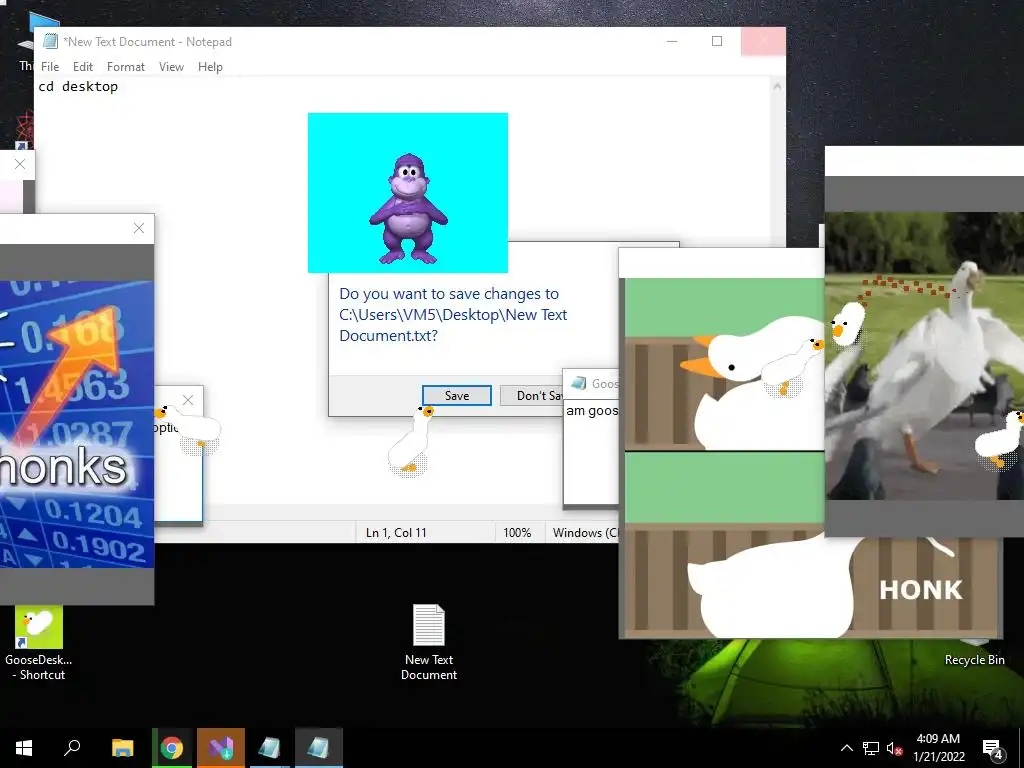Switch to the second Notepad taskbar icon
1024x768 pixels.
click(x=318, y=748)
